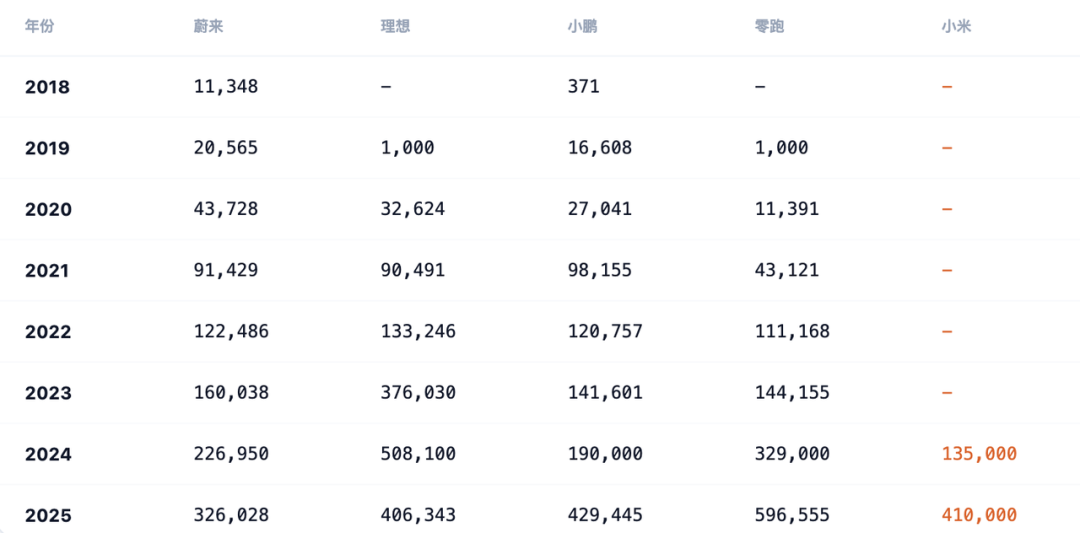The height and width of the screenshot is (533, 1080).
Task: Click the 11,348 cell for 蔚来
Action: coord(226,87)
